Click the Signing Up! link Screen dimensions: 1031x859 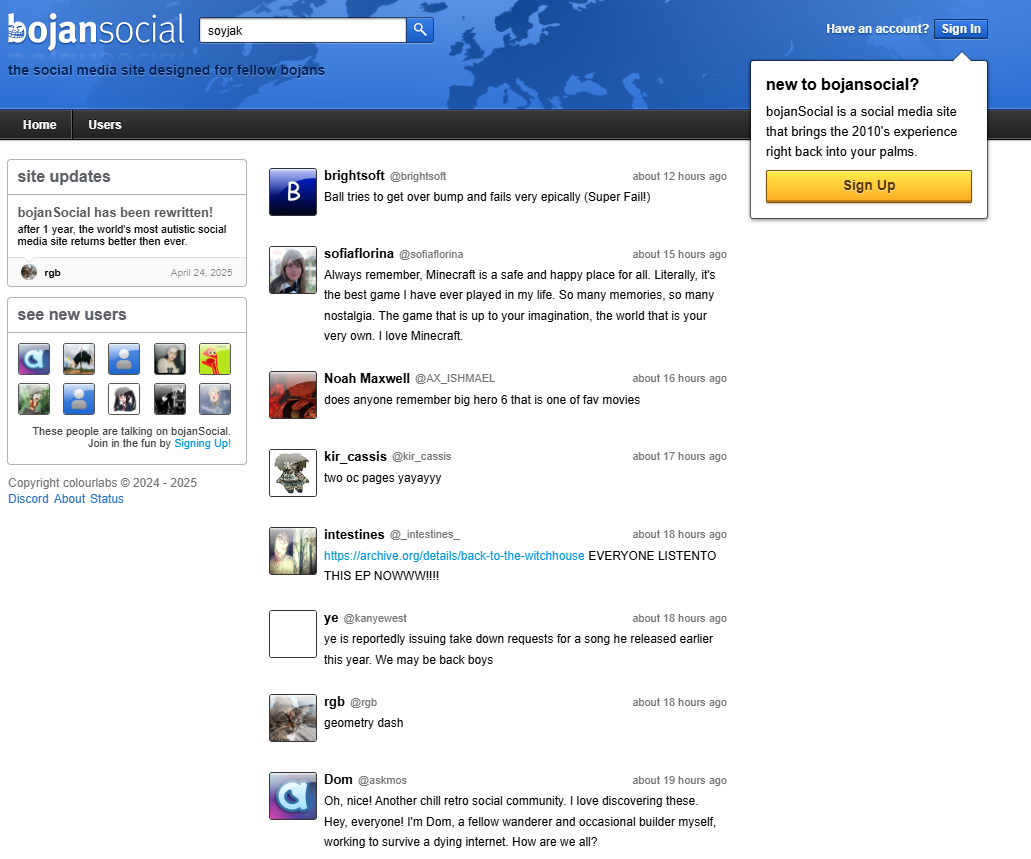[x=202, y=443]
